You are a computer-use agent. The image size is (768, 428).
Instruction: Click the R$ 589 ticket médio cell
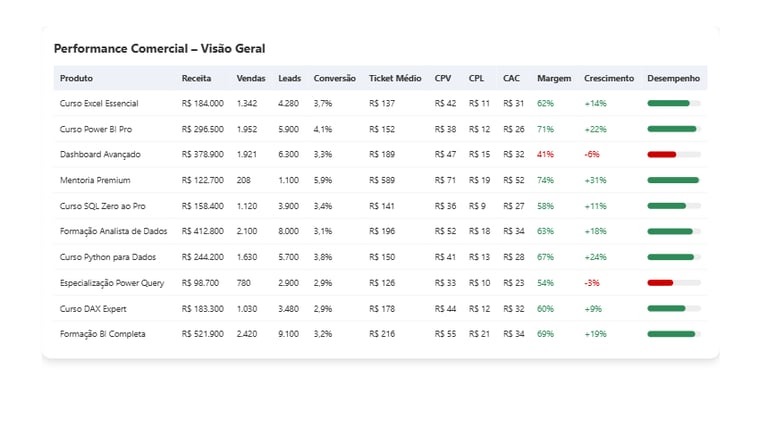point(382,180)
